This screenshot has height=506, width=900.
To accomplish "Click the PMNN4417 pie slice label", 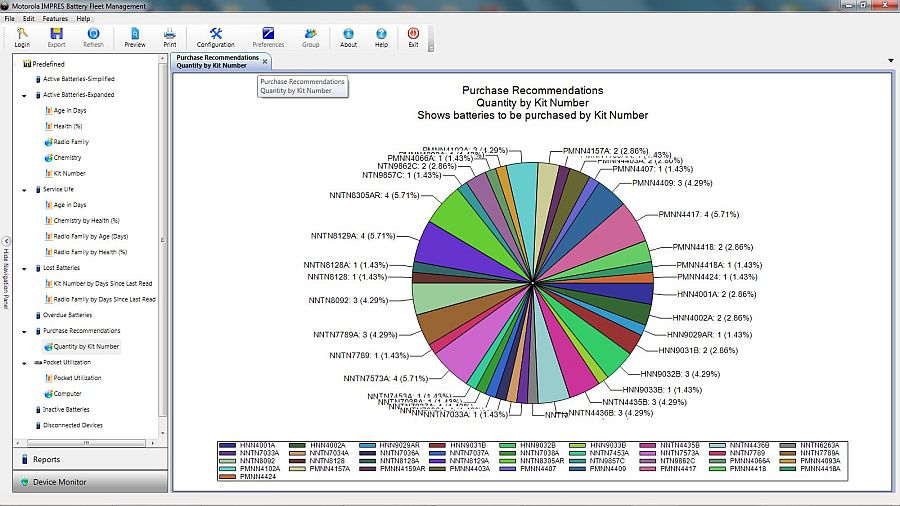I will point(699,215).
